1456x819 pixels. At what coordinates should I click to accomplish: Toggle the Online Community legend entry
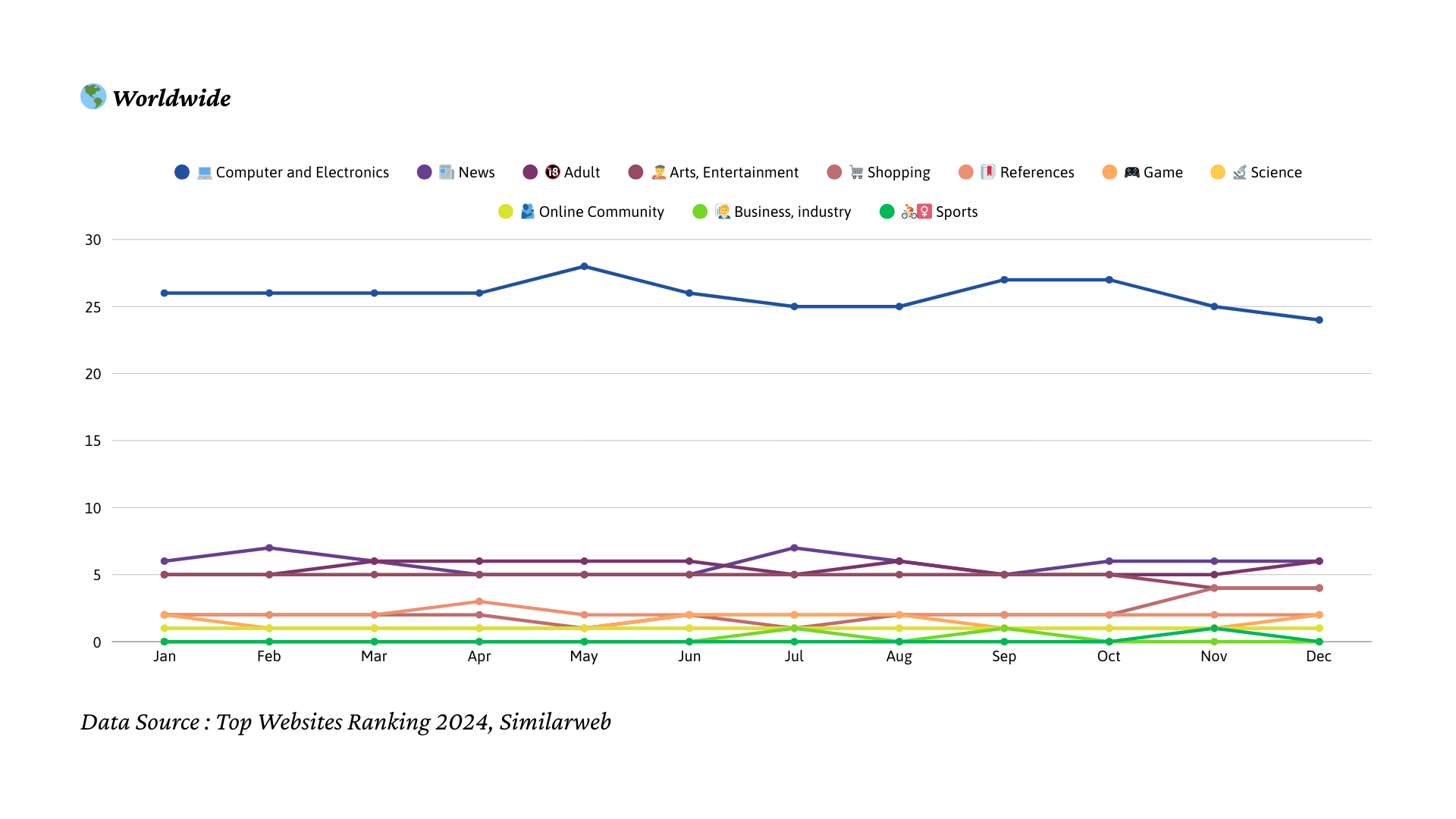(601, 212)
